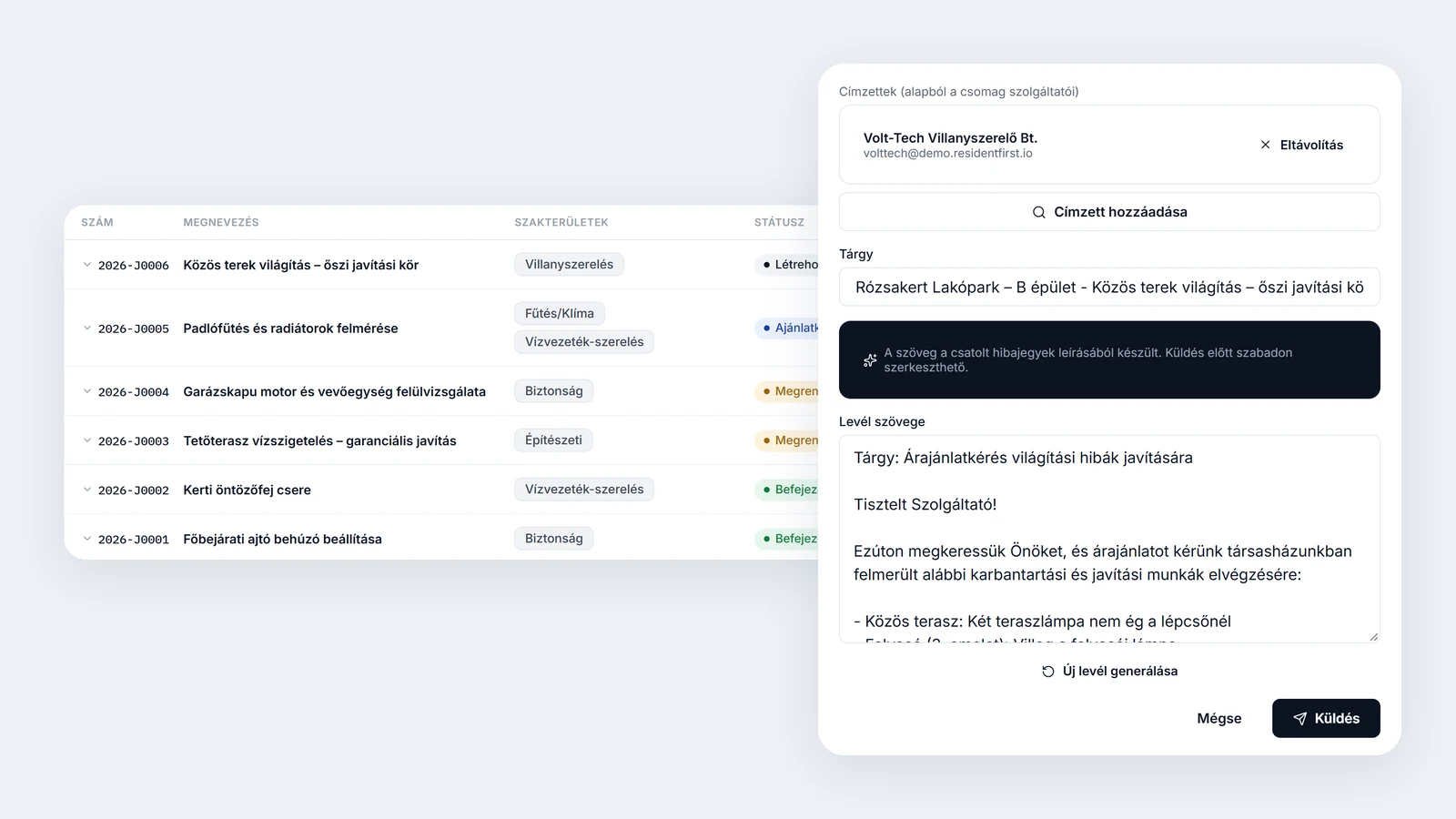Sort by the SZÁM column header
Viewport: 1456px width, 819px height.
[x=97, y=222]
